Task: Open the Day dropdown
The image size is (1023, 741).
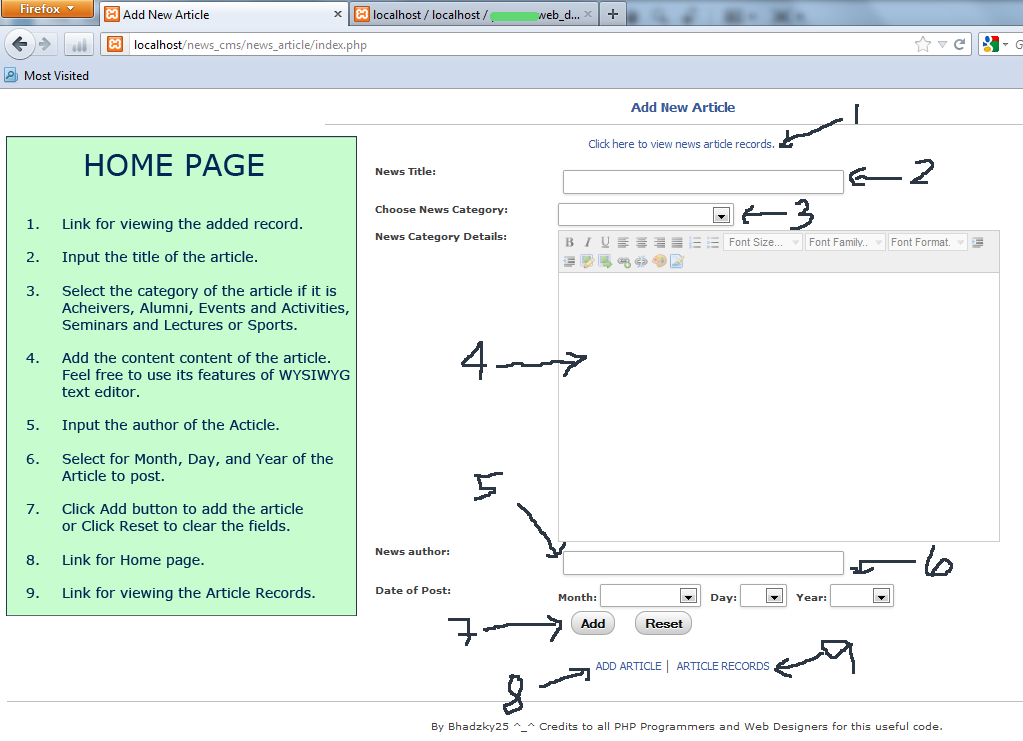Action: [x=764, y=596]
